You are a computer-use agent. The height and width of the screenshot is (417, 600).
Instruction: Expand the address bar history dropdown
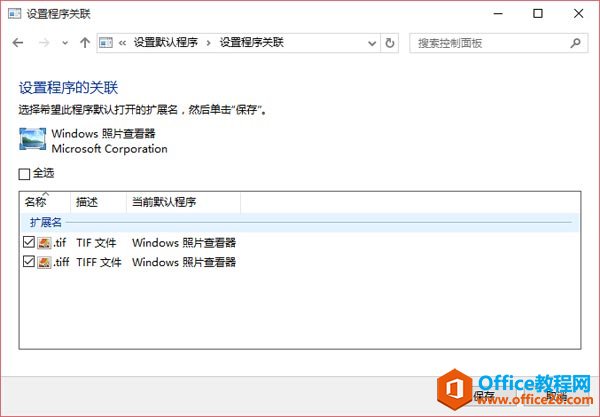[x=372, y=43]
